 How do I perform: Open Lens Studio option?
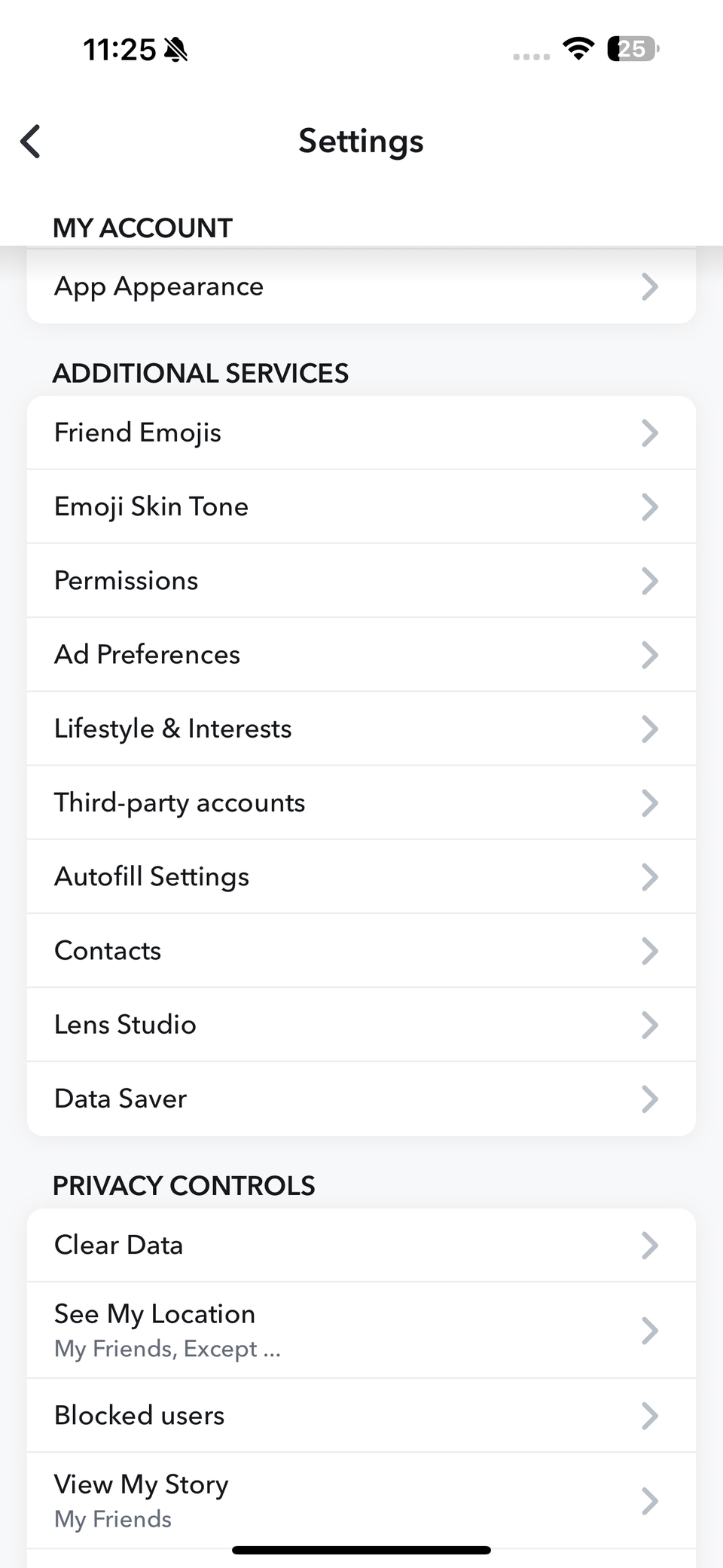tap(361, 1025)
